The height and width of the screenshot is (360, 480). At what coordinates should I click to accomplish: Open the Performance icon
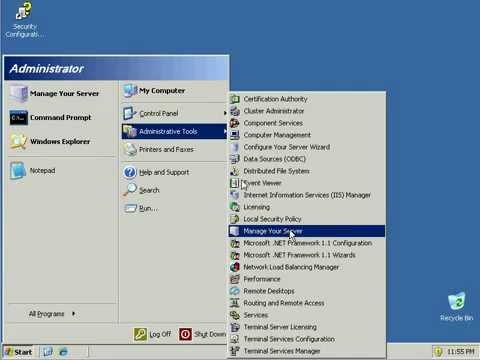(235, 279)
